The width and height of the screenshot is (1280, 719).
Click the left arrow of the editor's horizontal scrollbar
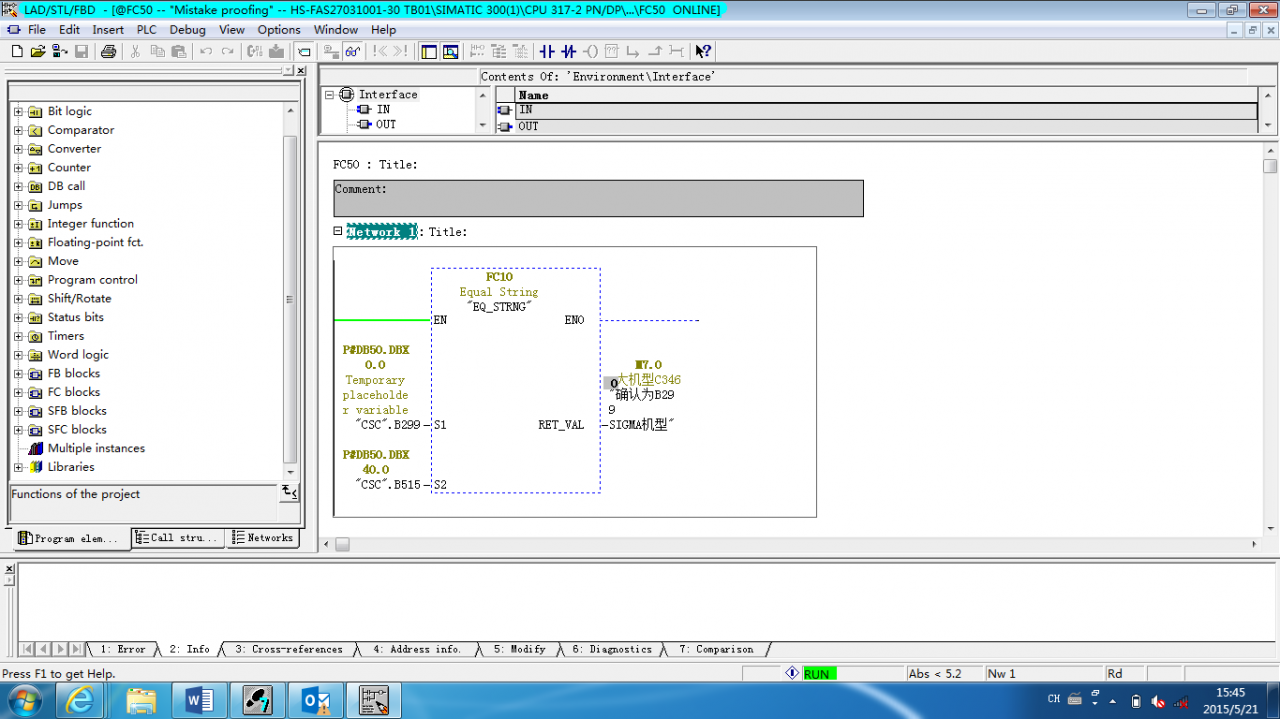point(327,545)
